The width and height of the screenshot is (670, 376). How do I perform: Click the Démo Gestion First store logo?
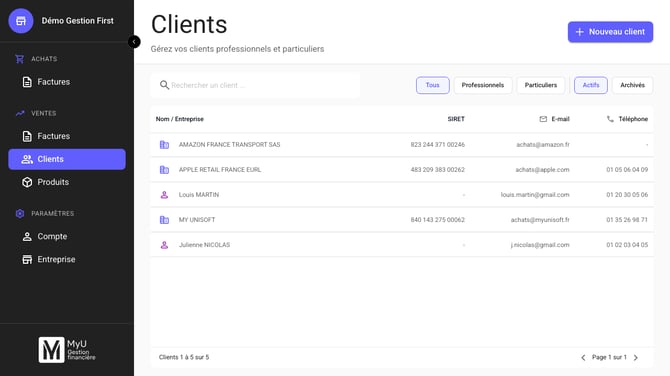[21, 21]
